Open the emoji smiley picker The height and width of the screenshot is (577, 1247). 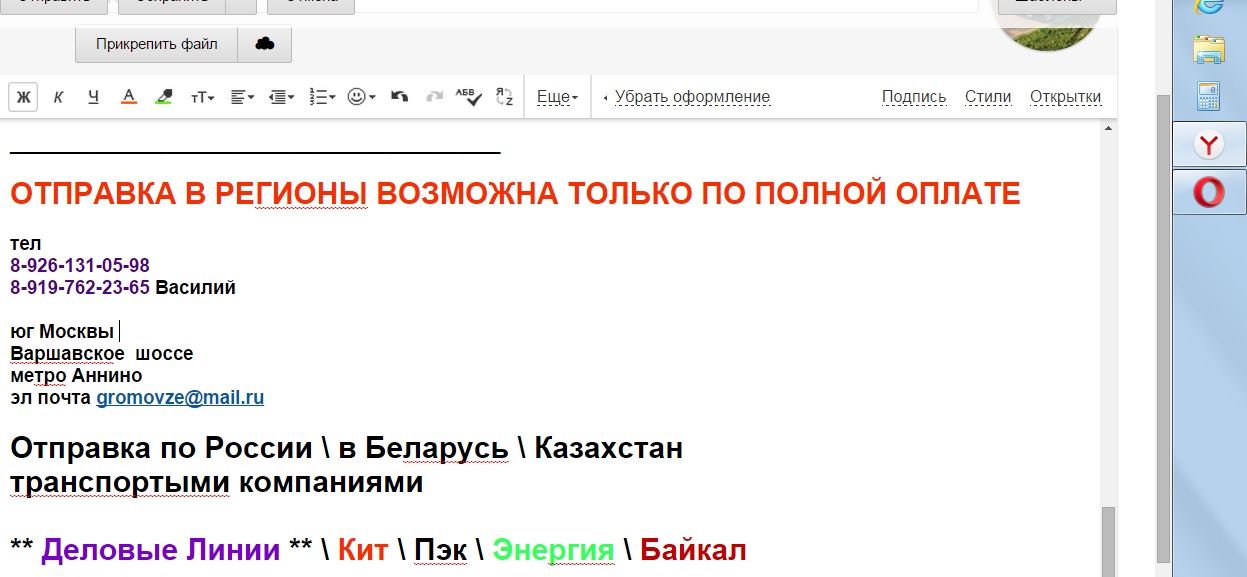[361, 97]
